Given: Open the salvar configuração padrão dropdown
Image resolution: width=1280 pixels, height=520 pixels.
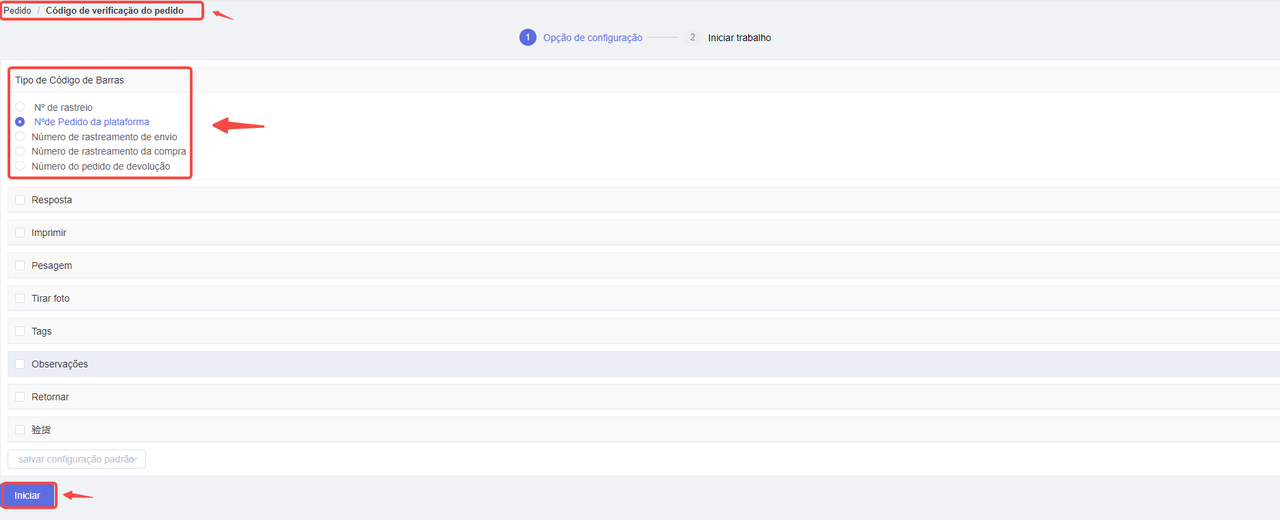Looking at the screenshot, I should 77,459.
